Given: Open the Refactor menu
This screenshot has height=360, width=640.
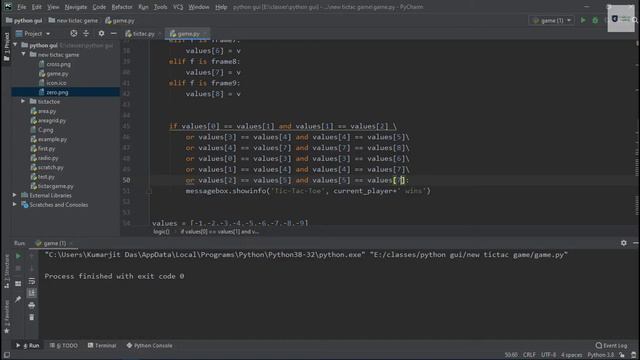Looking at the screenshot, I should [x=122, y=7].
